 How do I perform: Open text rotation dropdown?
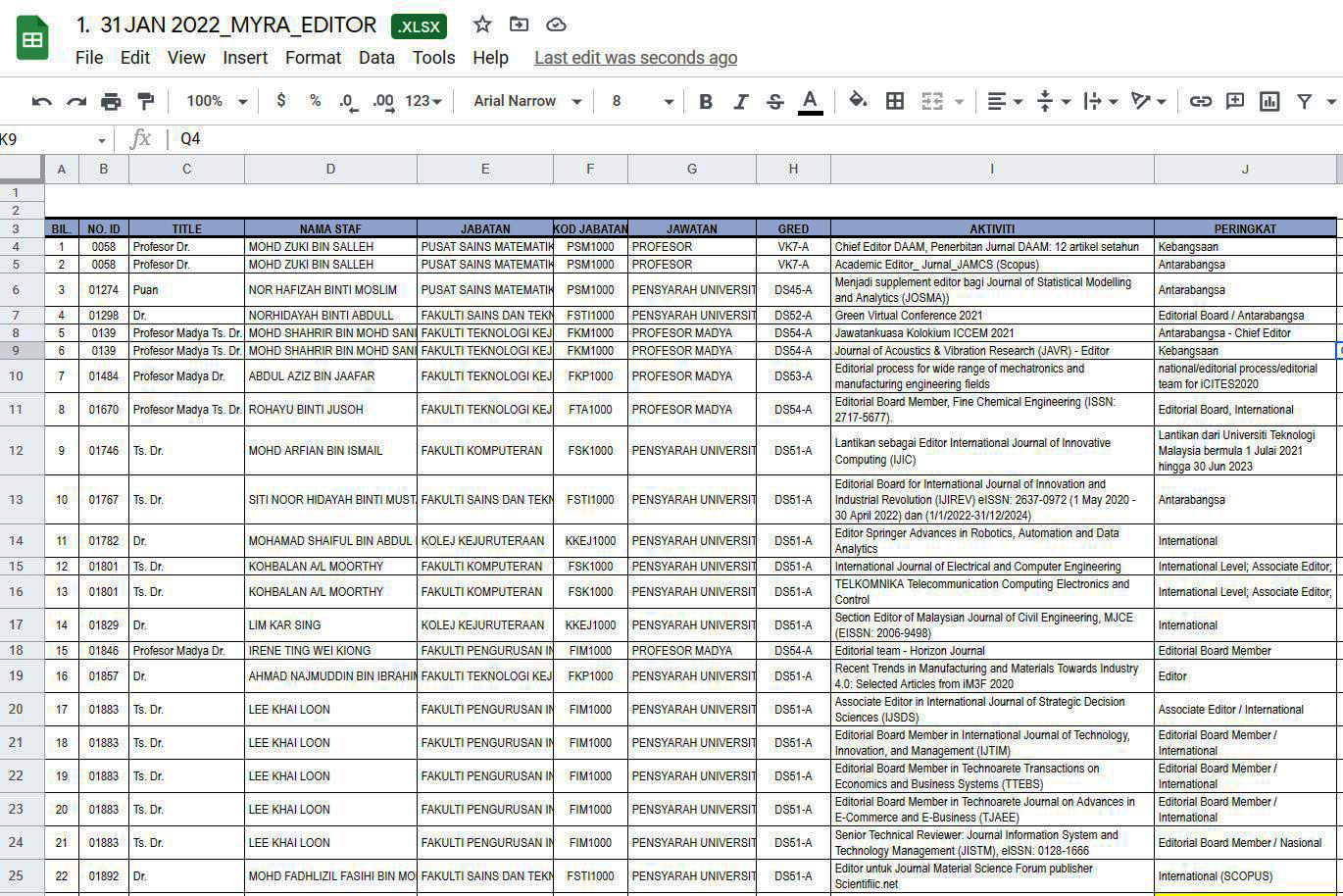(1149, 101)
